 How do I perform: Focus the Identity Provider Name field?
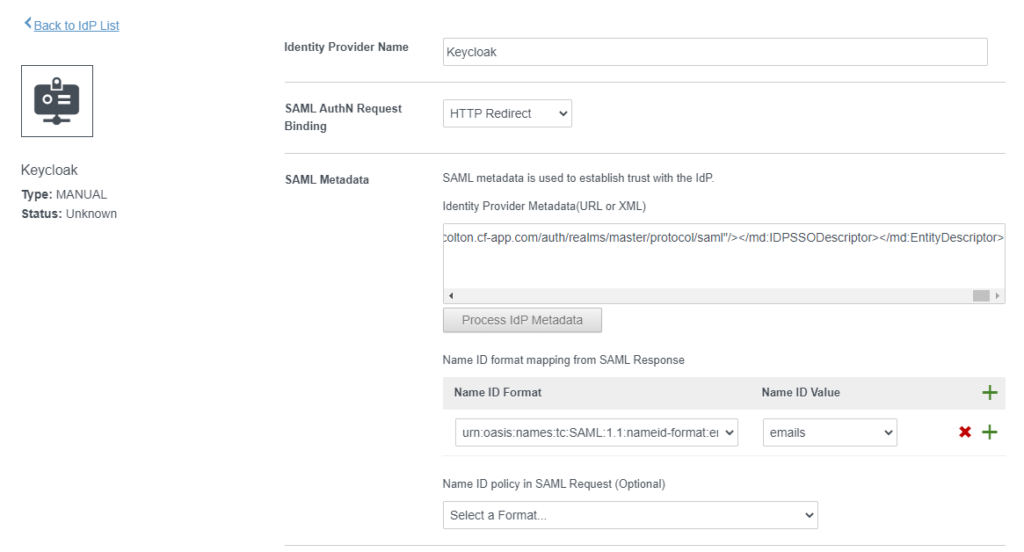click(714, 52)
